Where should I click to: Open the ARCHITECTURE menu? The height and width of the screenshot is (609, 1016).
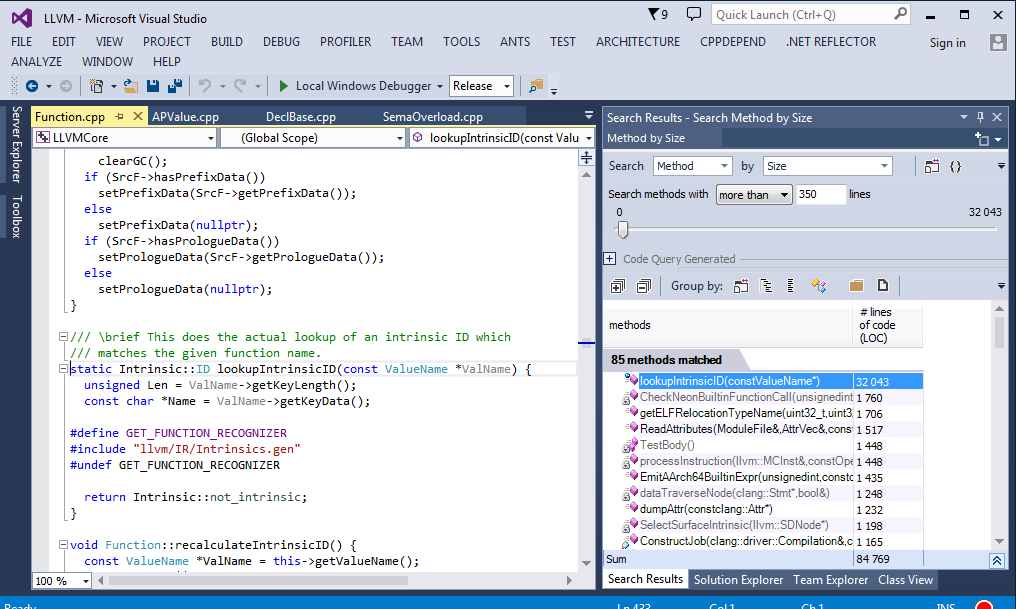tap(638, 42)
